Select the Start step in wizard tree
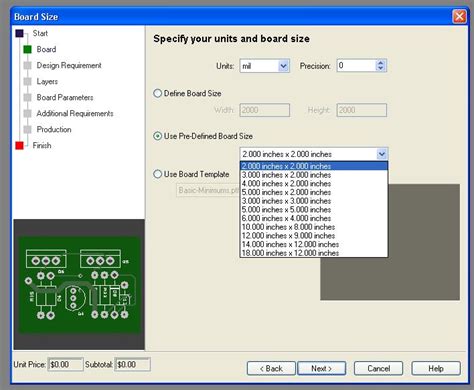This screenshot has height=390, width=474. 40,33
